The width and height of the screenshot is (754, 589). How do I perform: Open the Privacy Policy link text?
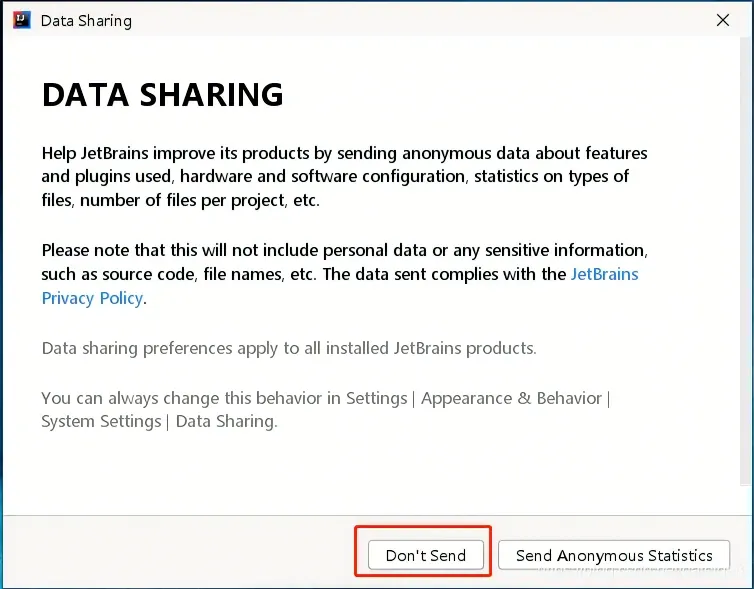tap(92, 298)
